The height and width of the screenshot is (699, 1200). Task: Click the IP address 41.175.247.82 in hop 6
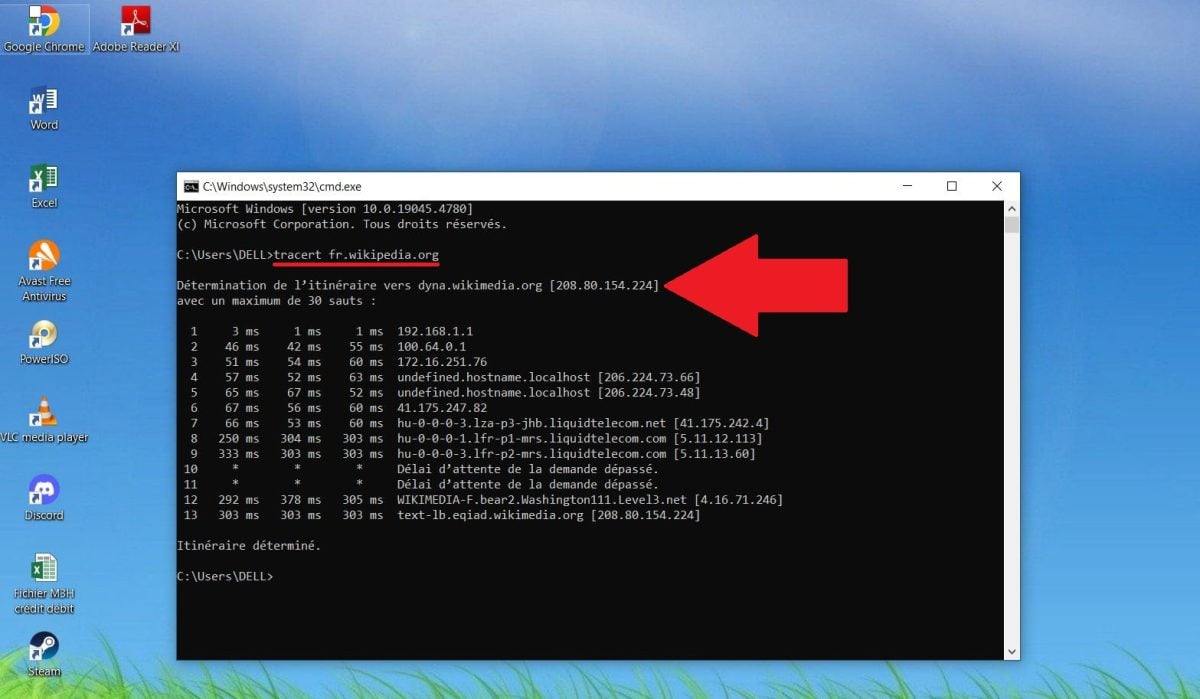(442, 408)
